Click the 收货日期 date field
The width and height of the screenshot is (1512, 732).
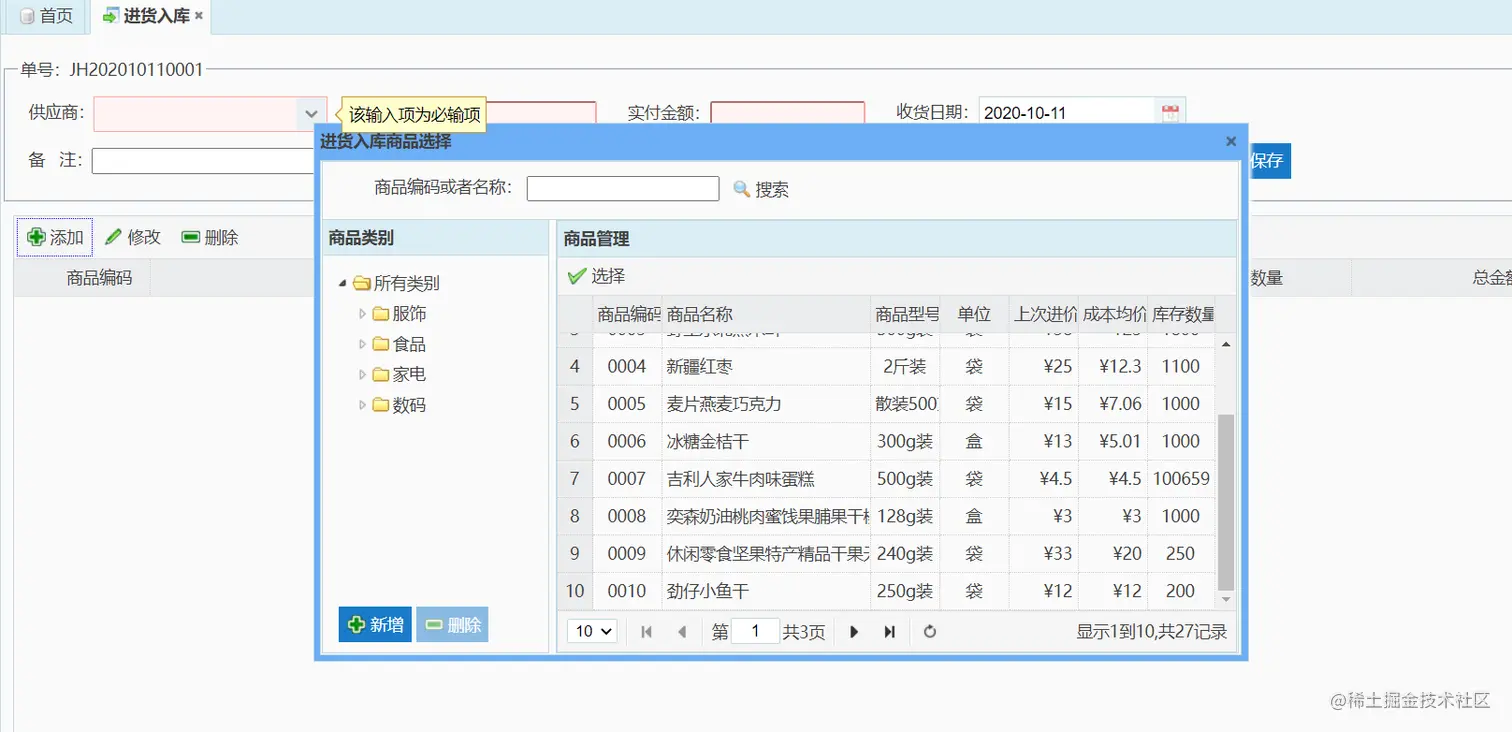pos(1067,113)
